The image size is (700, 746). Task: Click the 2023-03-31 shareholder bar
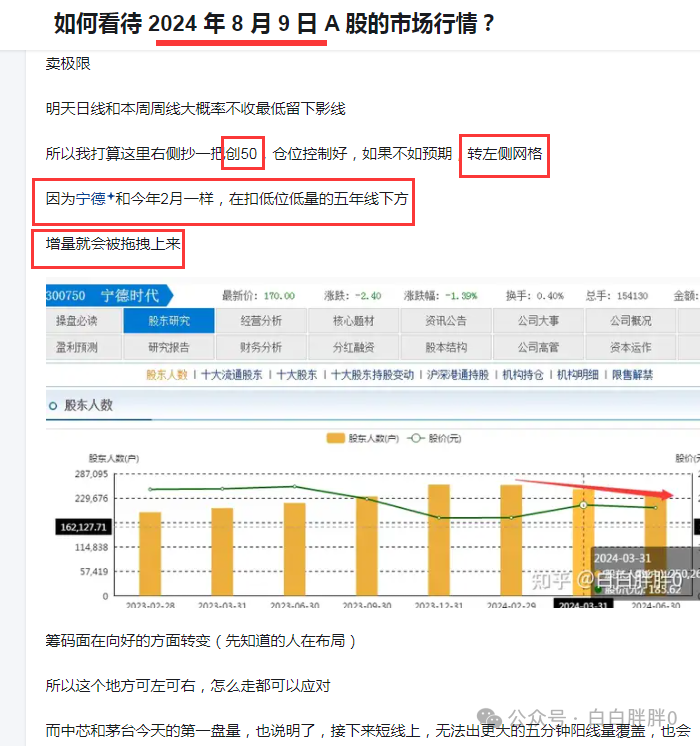[x=222, y=552]
